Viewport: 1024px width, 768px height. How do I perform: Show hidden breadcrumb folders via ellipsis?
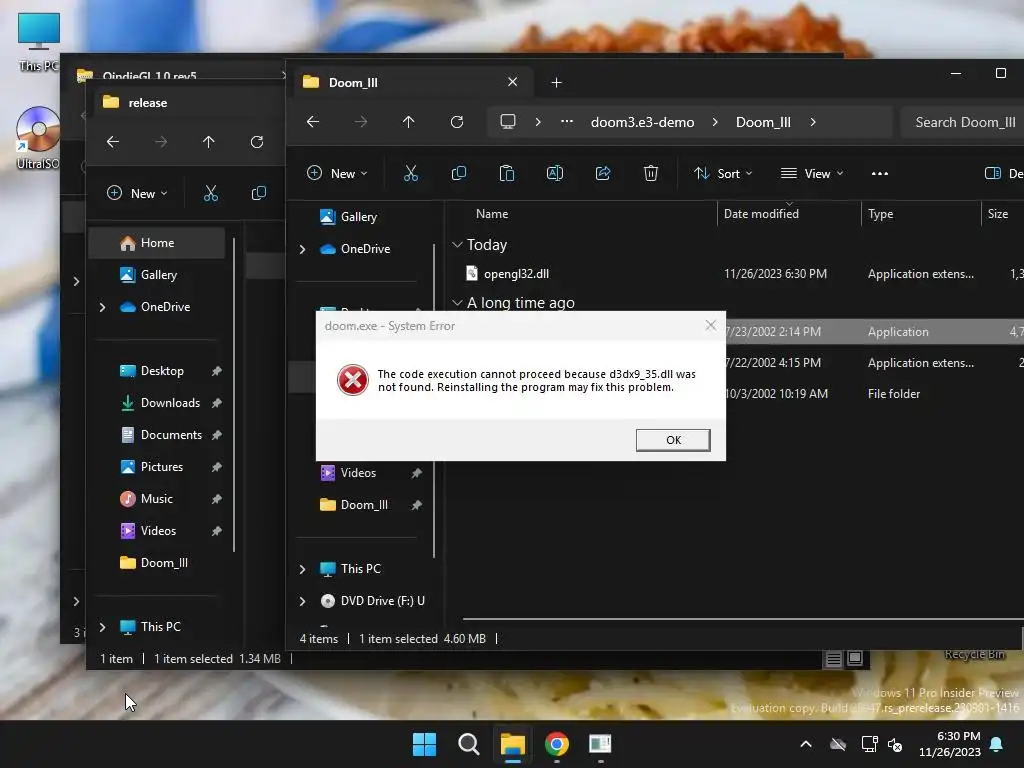point(567,121)
